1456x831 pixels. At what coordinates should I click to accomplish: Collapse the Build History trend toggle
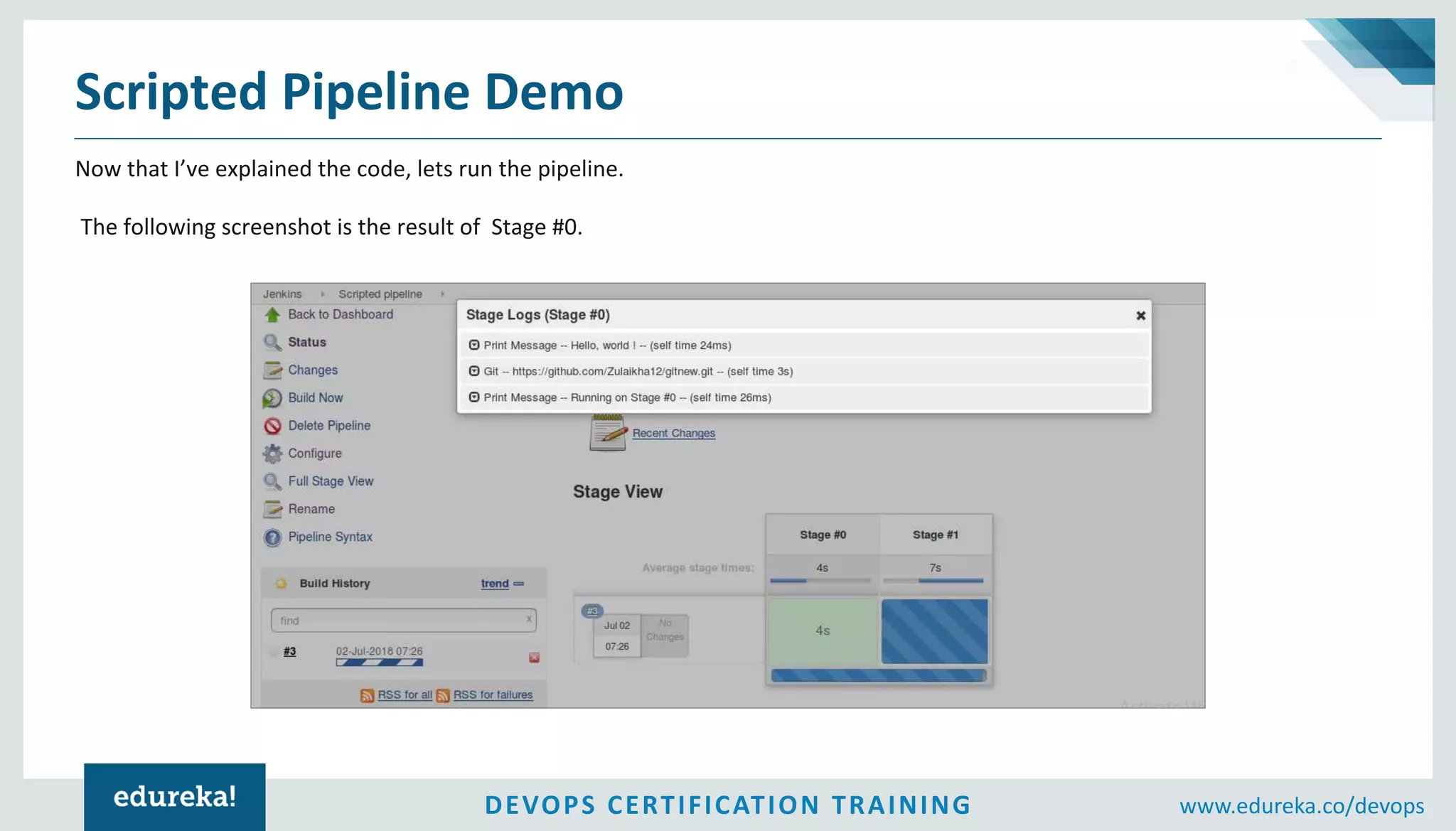coord(518,584)
